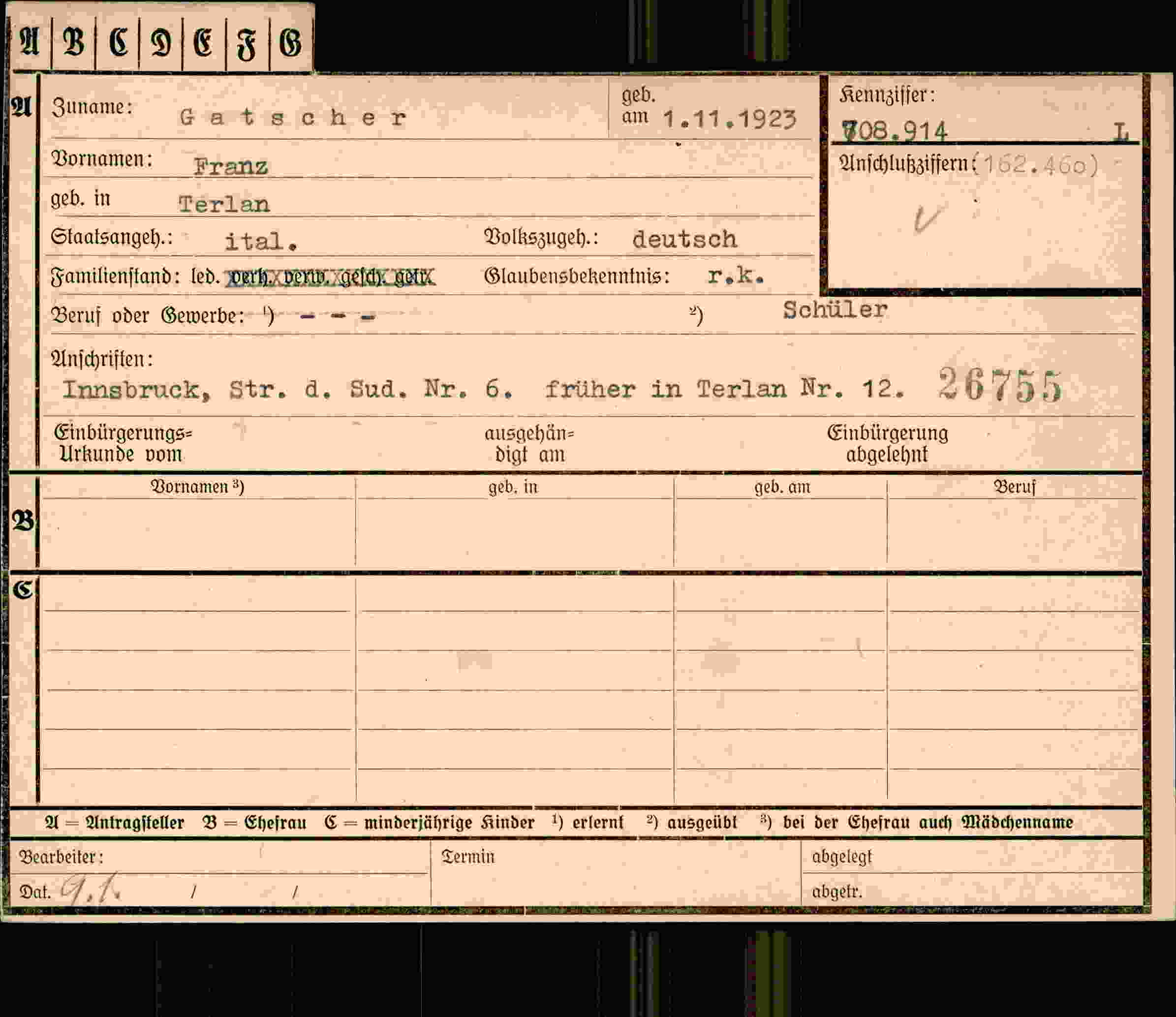Click the crossed-out marital options
The width and height of the screenshot is (1176, 1017).
pos(331,277)
